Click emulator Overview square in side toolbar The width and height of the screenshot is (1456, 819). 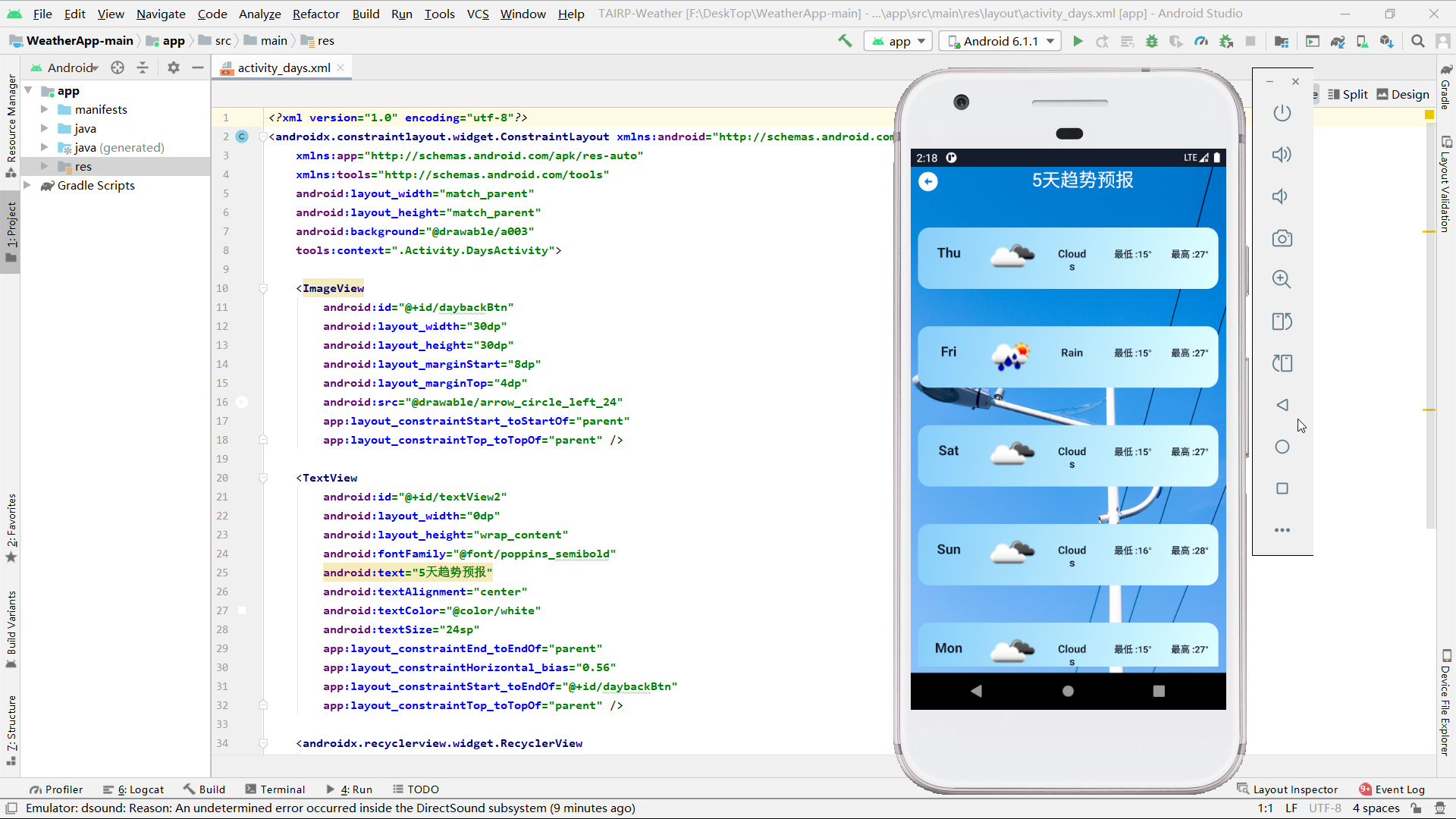click(1282, 488)
